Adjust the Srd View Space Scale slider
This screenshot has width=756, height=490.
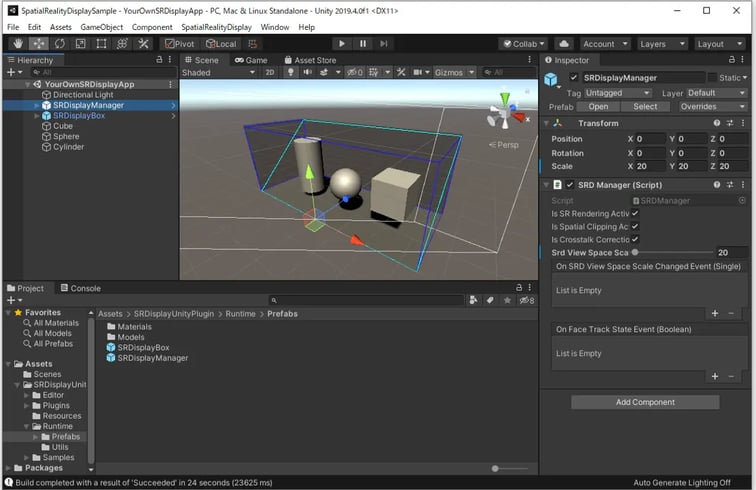click(636, 252)
